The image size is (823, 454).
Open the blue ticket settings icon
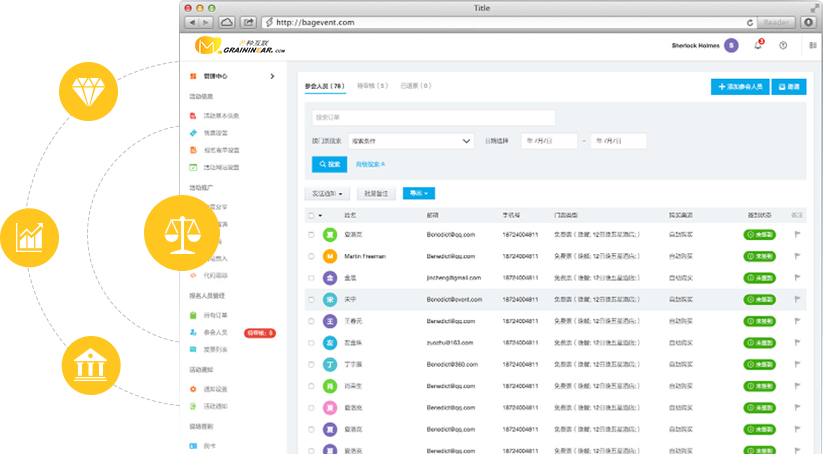tap(193, 133)
